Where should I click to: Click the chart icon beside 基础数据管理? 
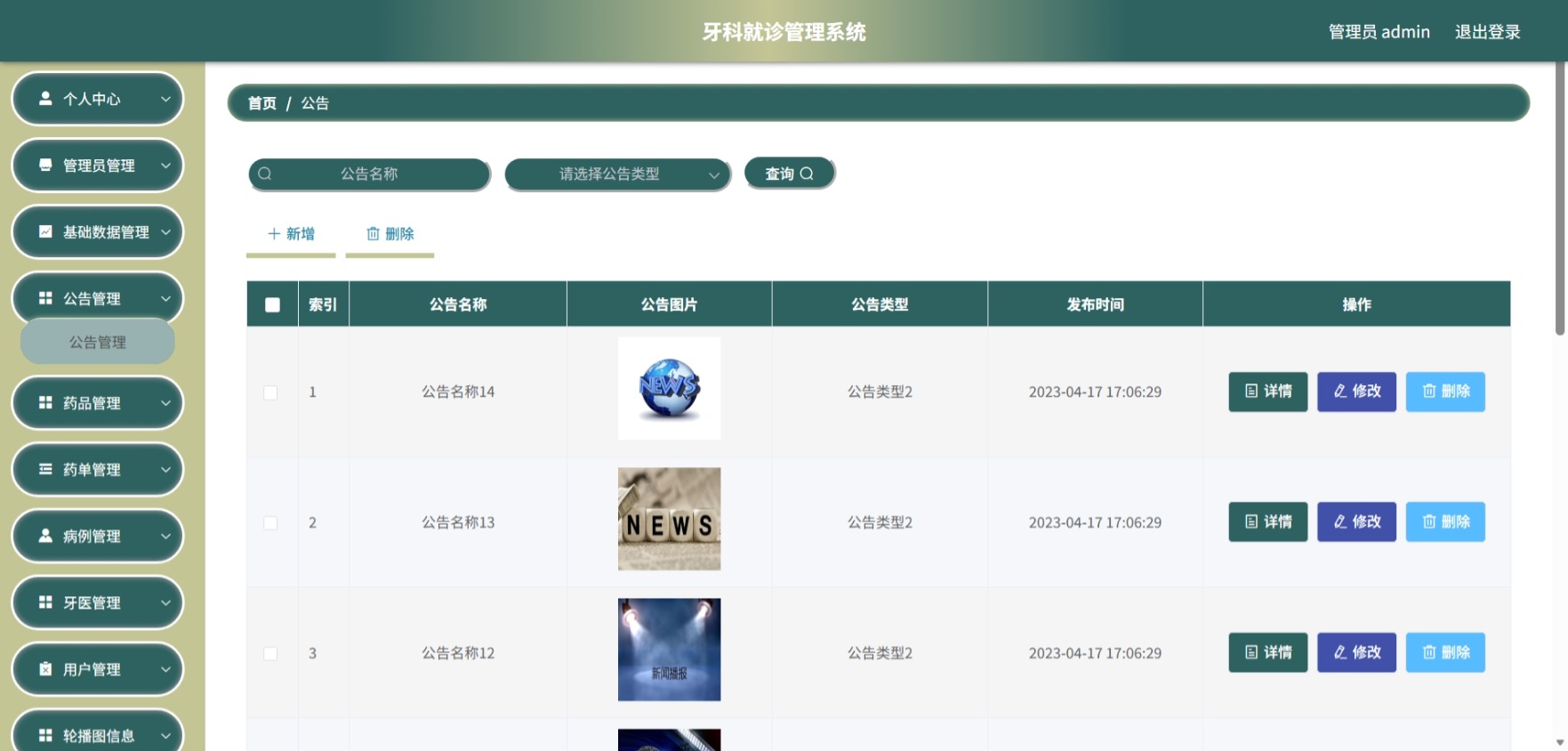pyautogui.click(x=45, y=231)
